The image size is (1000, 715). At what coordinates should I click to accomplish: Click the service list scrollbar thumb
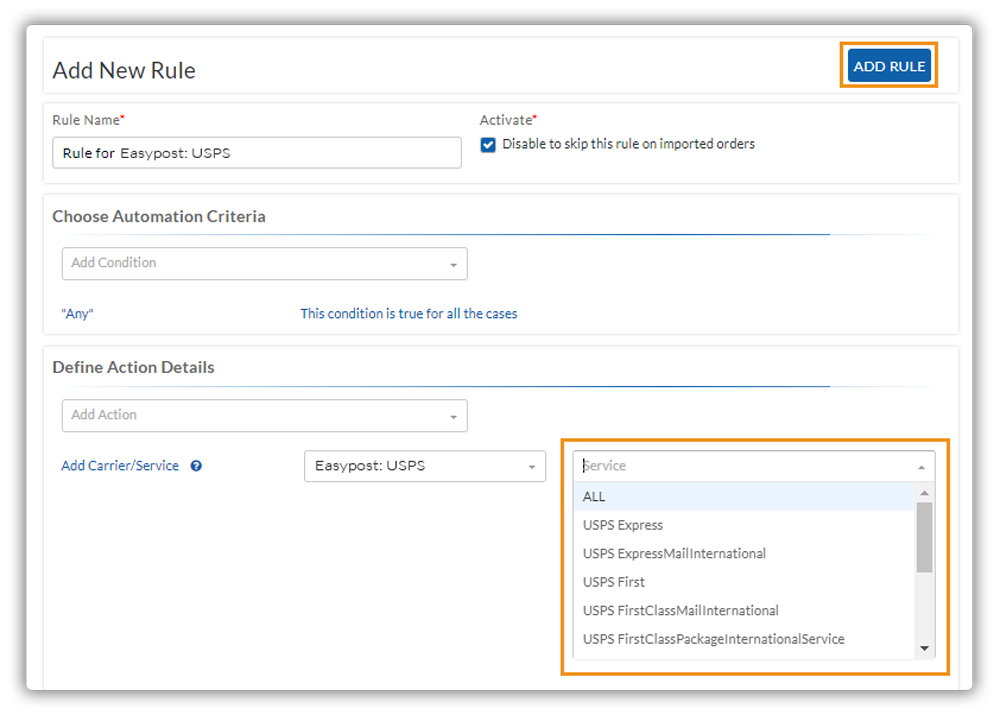click(924, 537)
